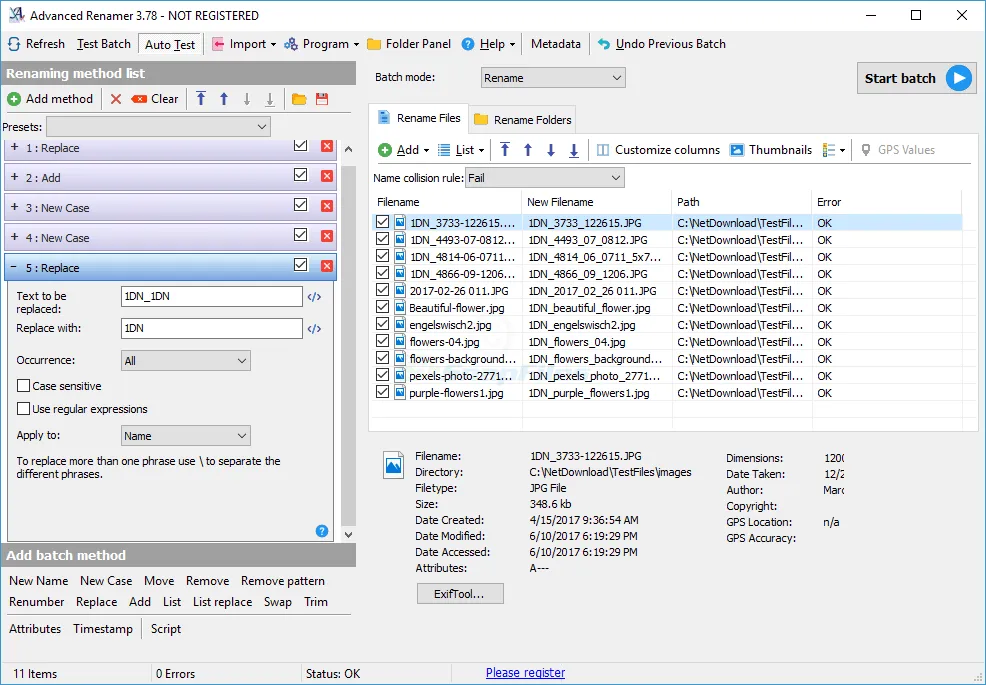Click the open-preset folder icon
Screen dimensions: 986x685
tap(299, 99)
